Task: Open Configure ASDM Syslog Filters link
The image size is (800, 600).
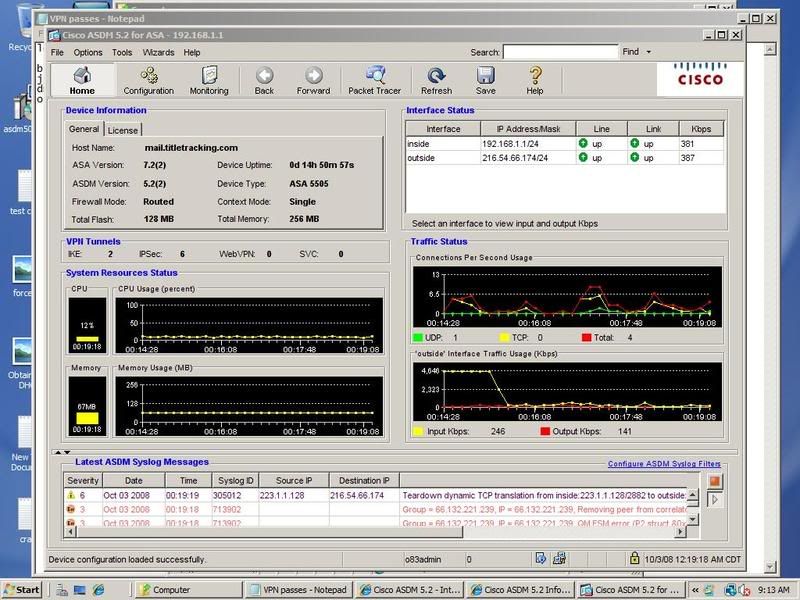Action: pos(664,464)
